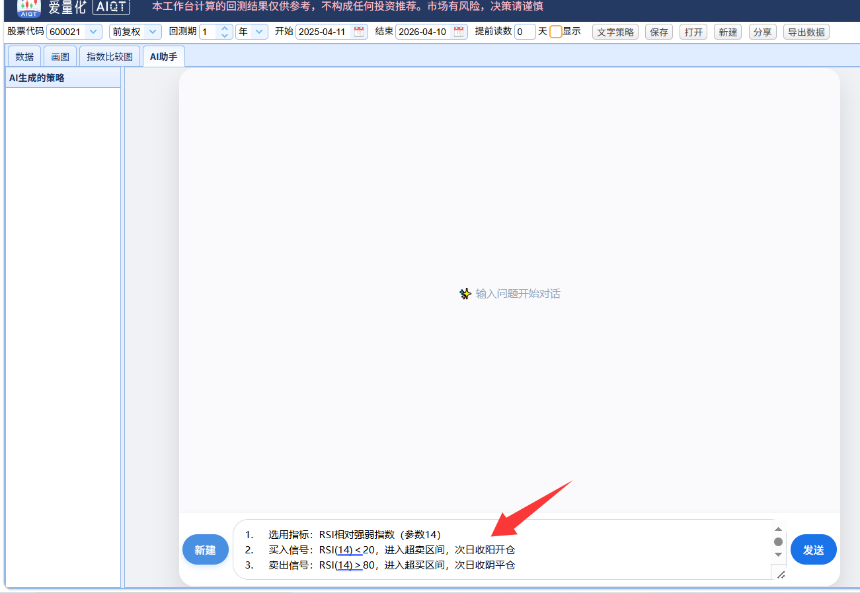Image resolution: width=860 pixels, height=593 pixels.
Task: Click the 分享 button
Action: [762, 32]
